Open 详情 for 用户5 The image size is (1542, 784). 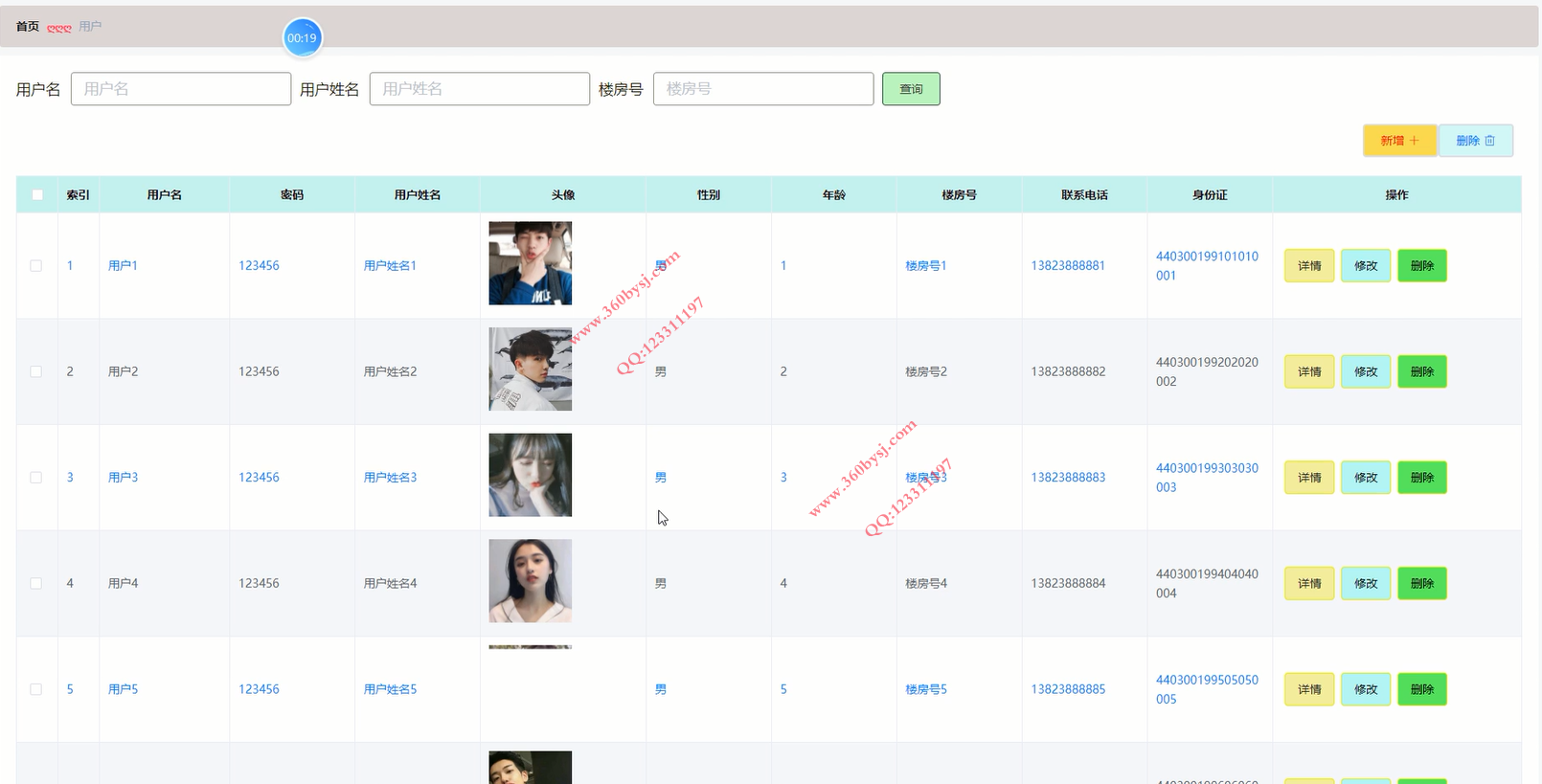[1309, 689]
